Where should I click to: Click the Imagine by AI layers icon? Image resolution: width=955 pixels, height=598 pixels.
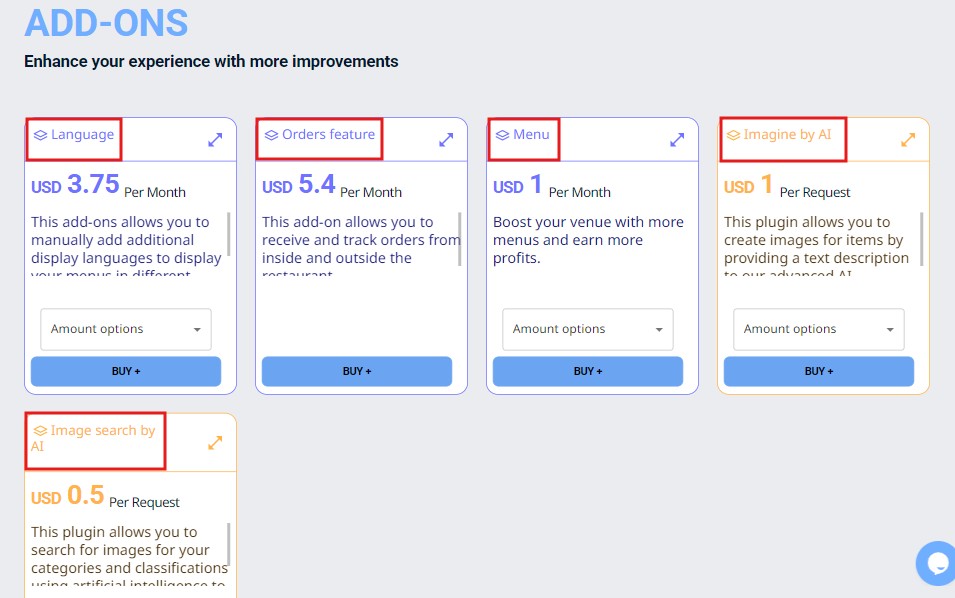point(733,135)
